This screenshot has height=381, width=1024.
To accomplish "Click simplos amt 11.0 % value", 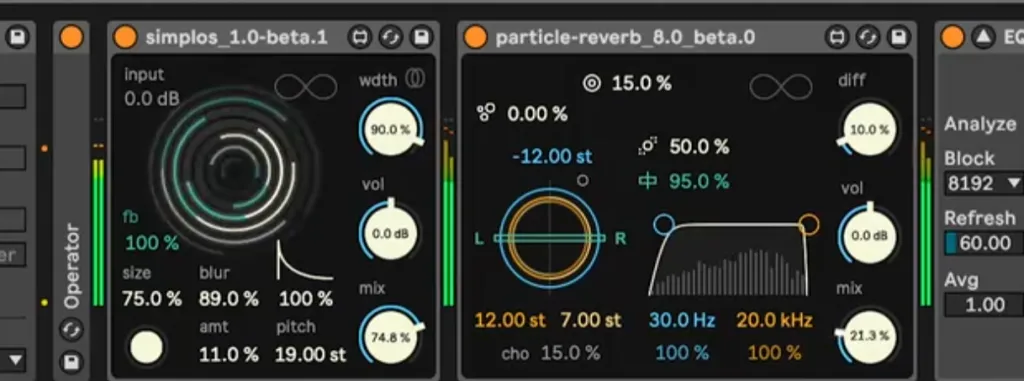I will (x=229, y=355).
